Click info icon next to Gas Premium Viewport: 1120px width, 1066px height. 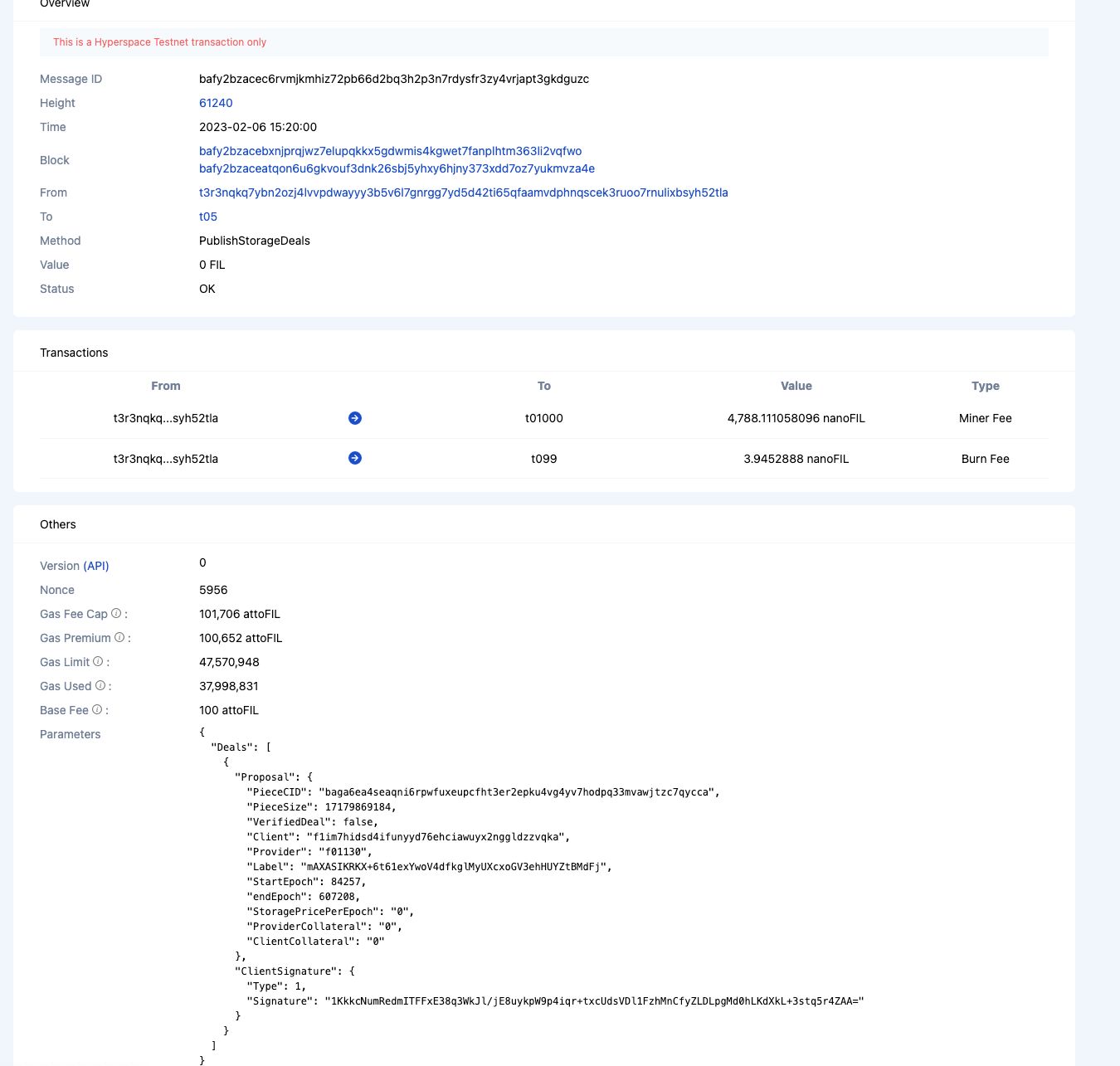pyautogui.click(x=119, y=638)
